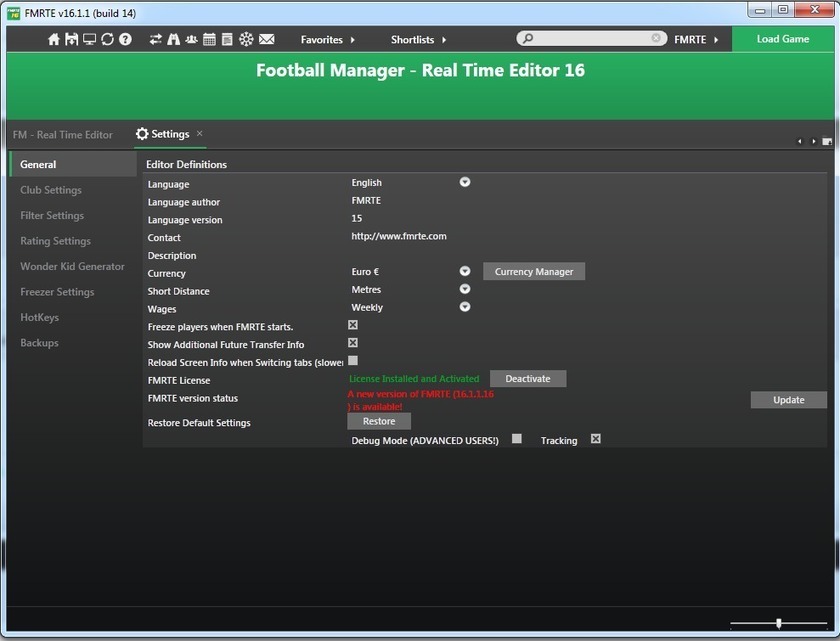Expand the FMRTE menu
The width and height of the screenshot is (840, 641).
click(696, 40)
